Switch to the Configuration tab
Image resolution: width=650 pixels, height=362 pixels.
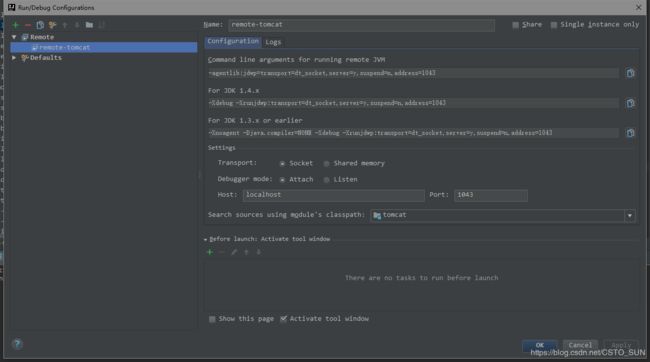coord(233,41)
